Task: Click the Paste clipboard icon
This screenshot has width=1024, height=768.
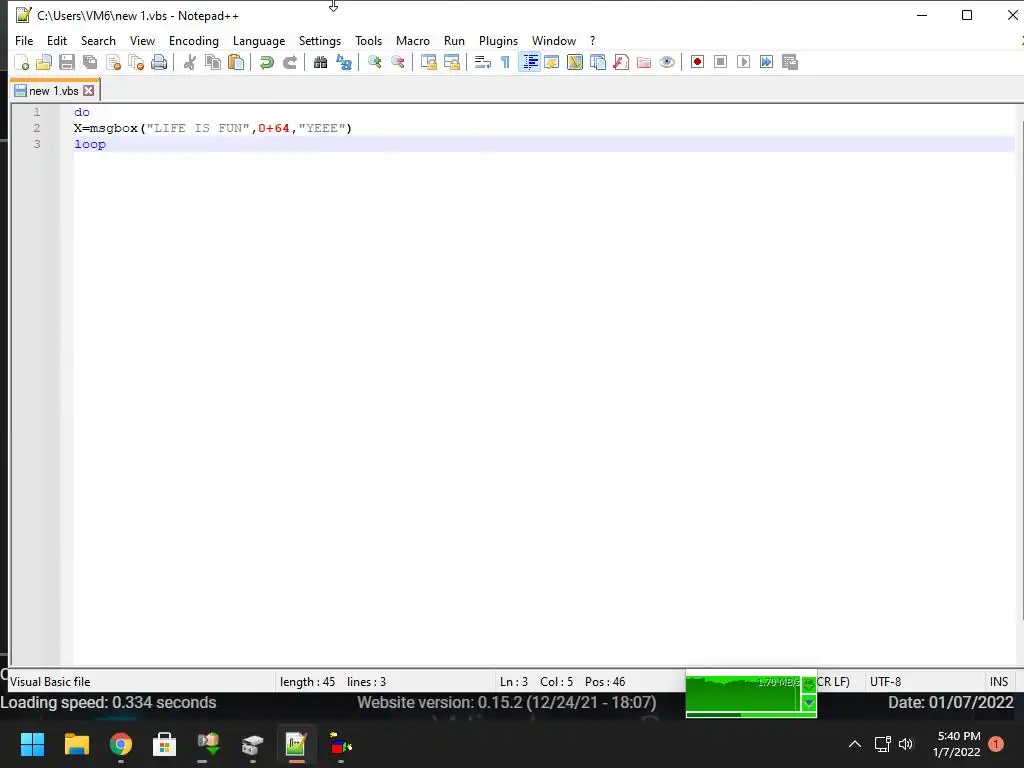Action: (x=236, y=62)
